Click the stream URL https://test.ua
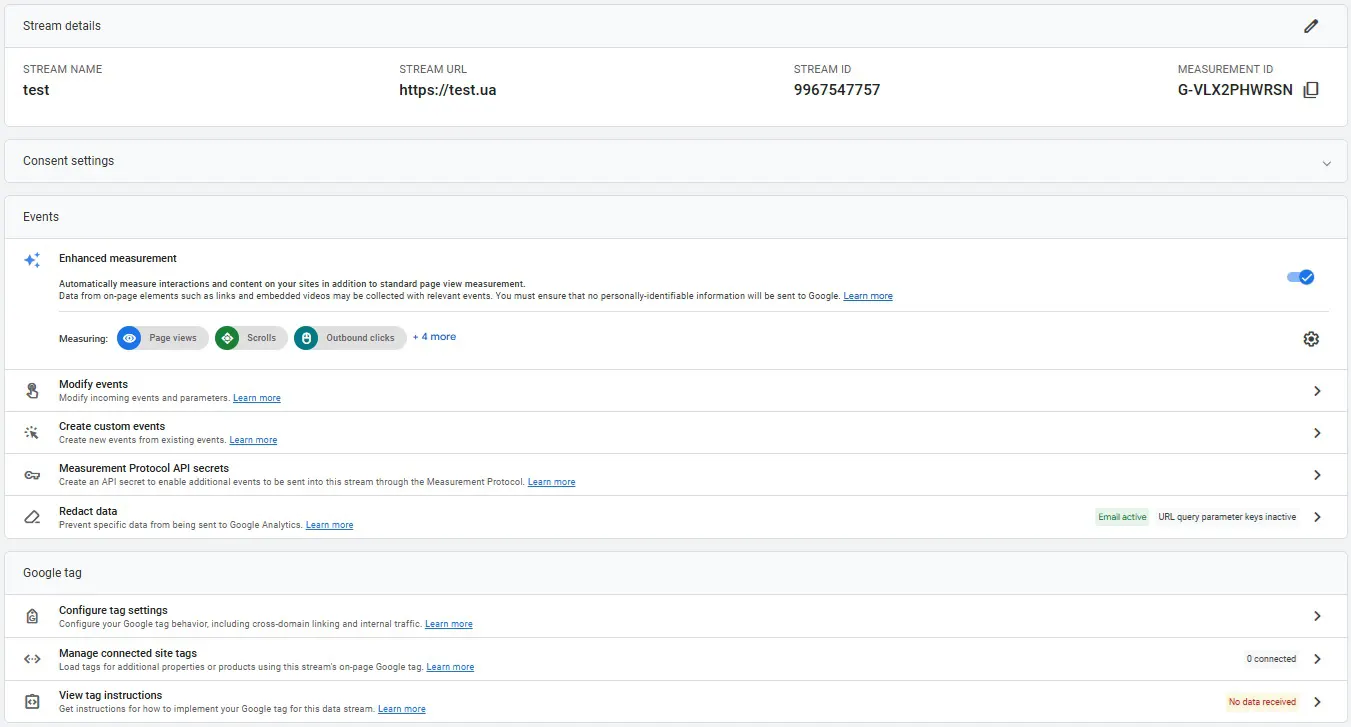The height and width of the screenshot is (727, 1351). click(x=448, y=90)
